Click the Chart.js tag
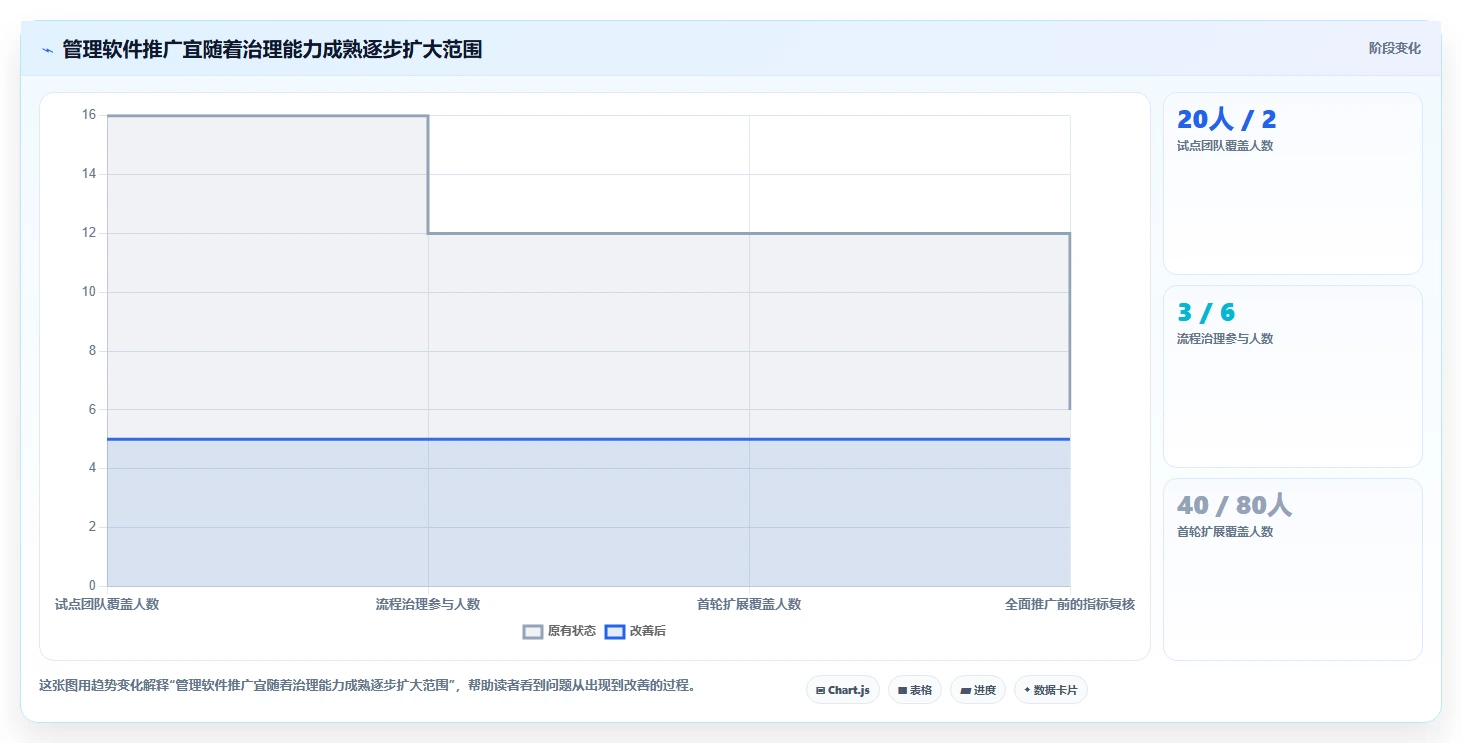Screen dimensions: 1462x743 pos(842,690)
